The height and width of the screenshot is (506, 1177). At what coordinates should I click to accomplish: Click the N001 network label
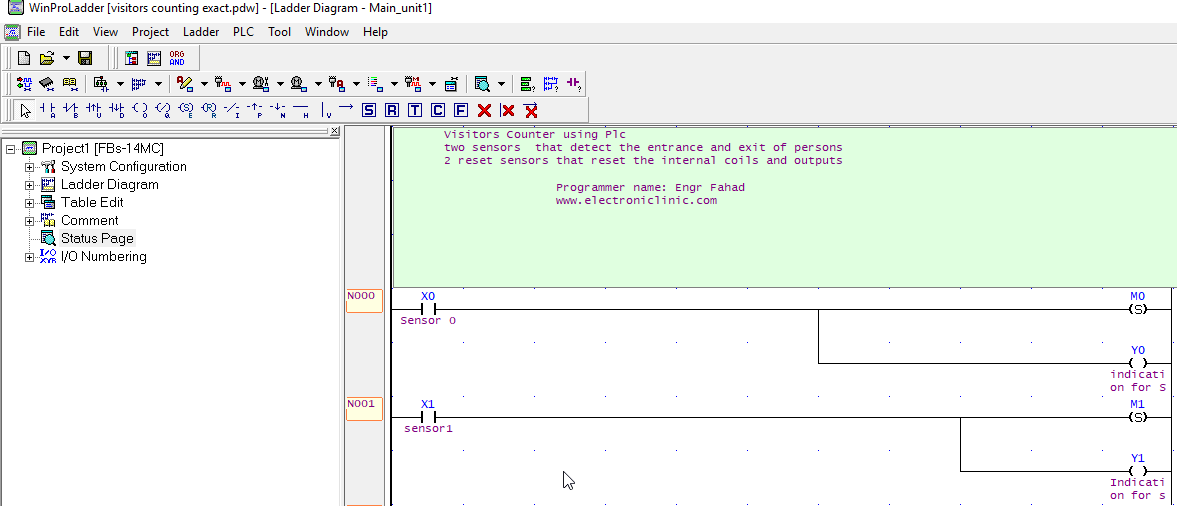[x=363, y=408]
